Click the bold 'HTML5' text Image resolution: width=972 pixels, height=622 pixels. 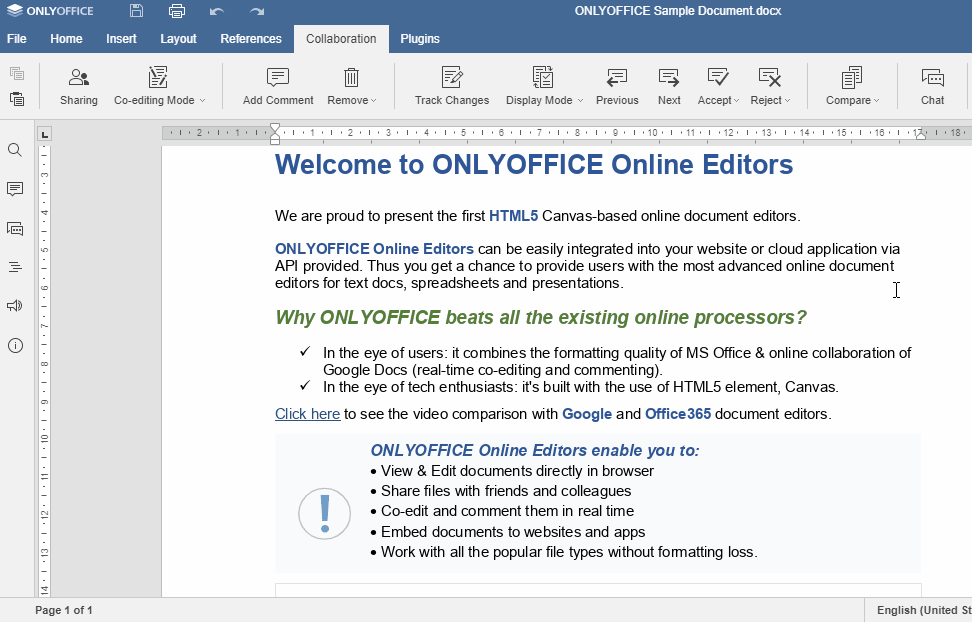coord(513,216)
